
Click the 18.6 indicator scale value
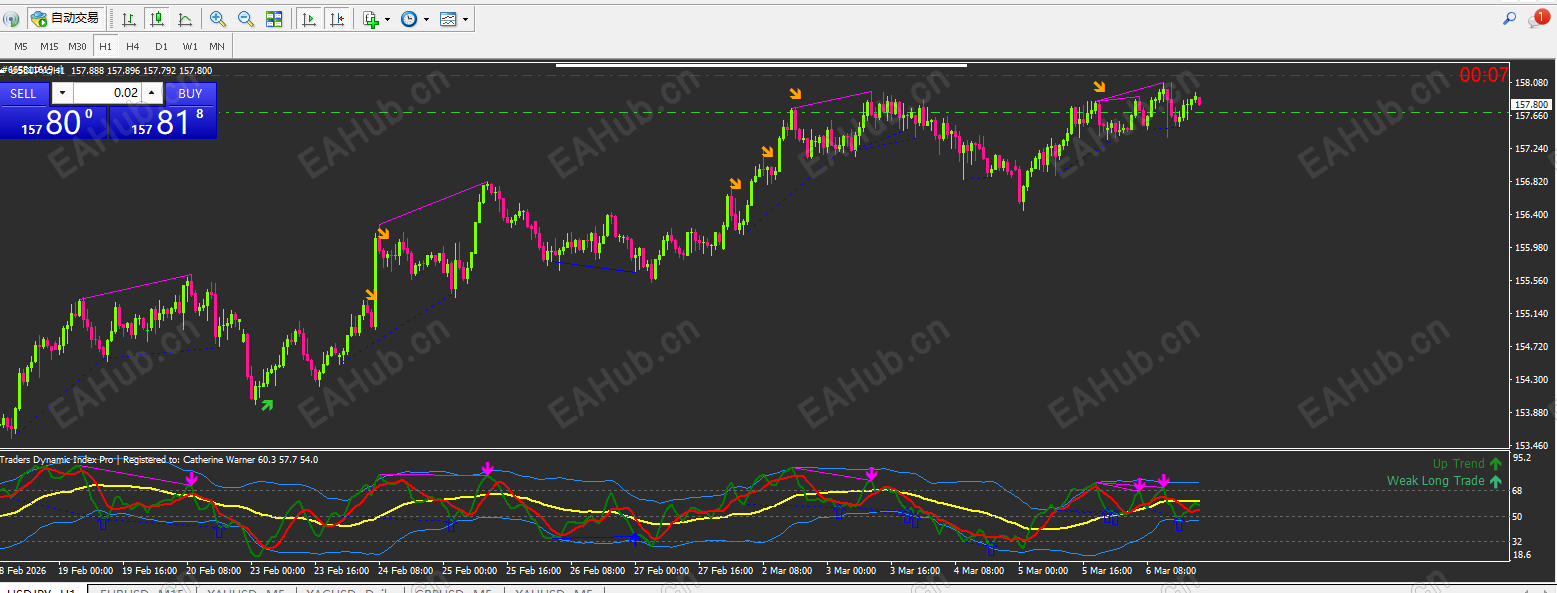(x=1524, y=554)
